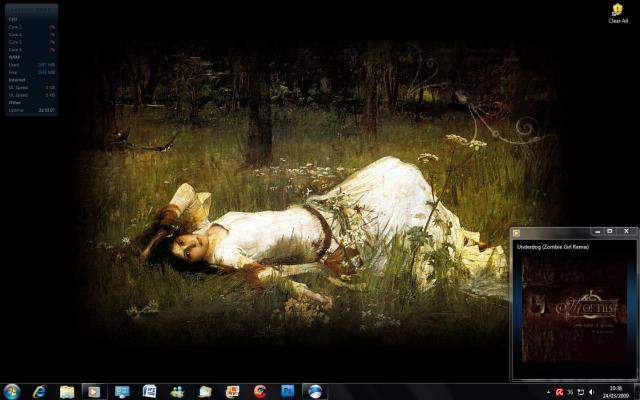Select the active blue orb taskbar button
640x400 pixels.
pos(315,391)
